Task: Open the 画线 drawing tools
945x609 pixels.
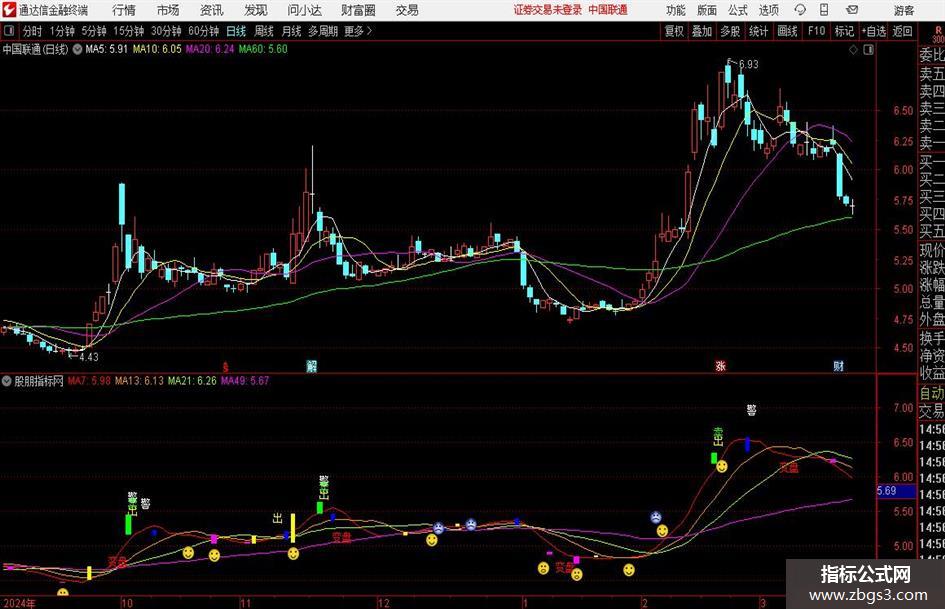Action: (787, 31)
